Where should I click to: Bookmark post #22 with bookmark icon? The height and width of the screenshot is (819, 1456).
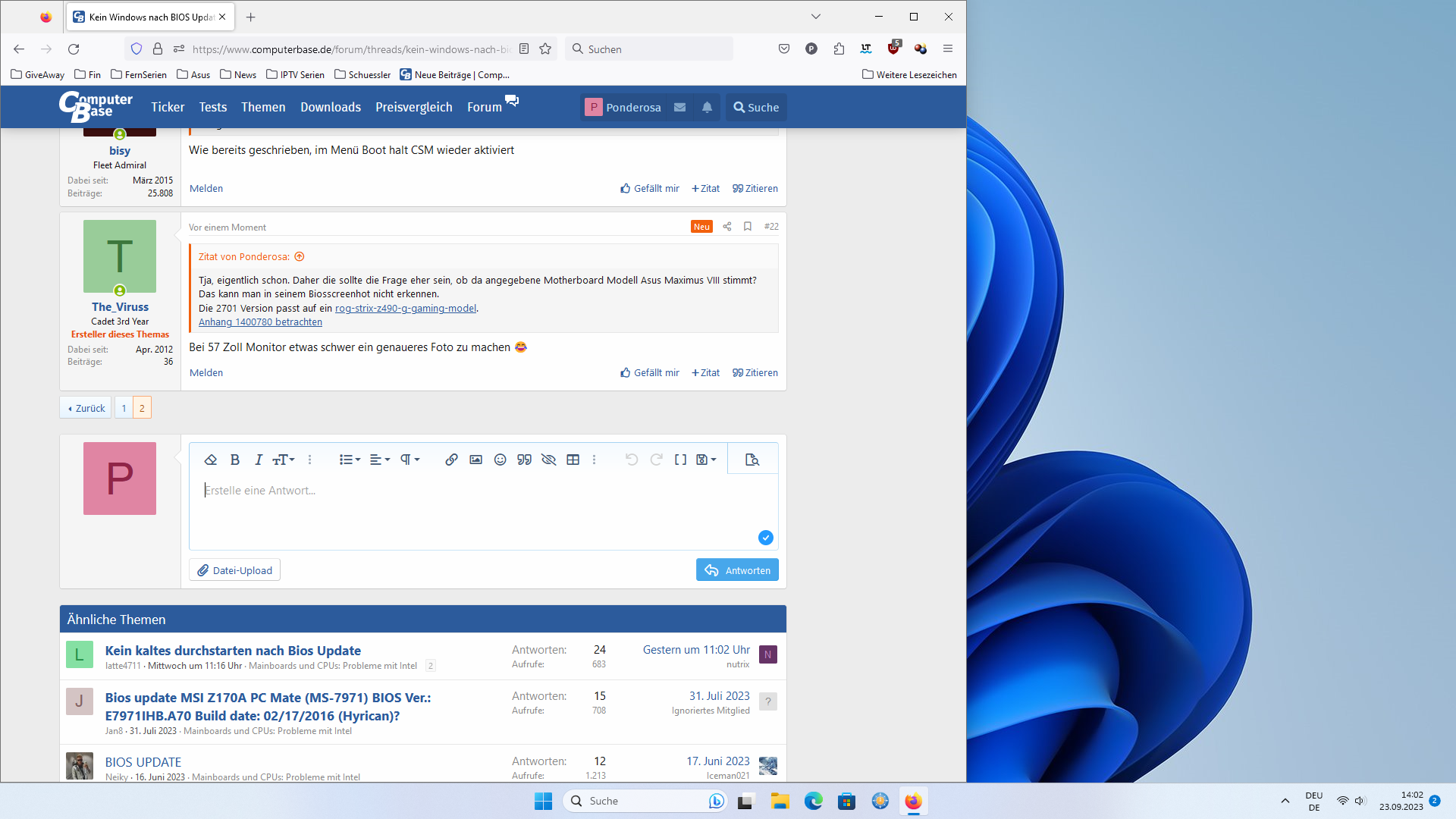[x=748, y=227]
